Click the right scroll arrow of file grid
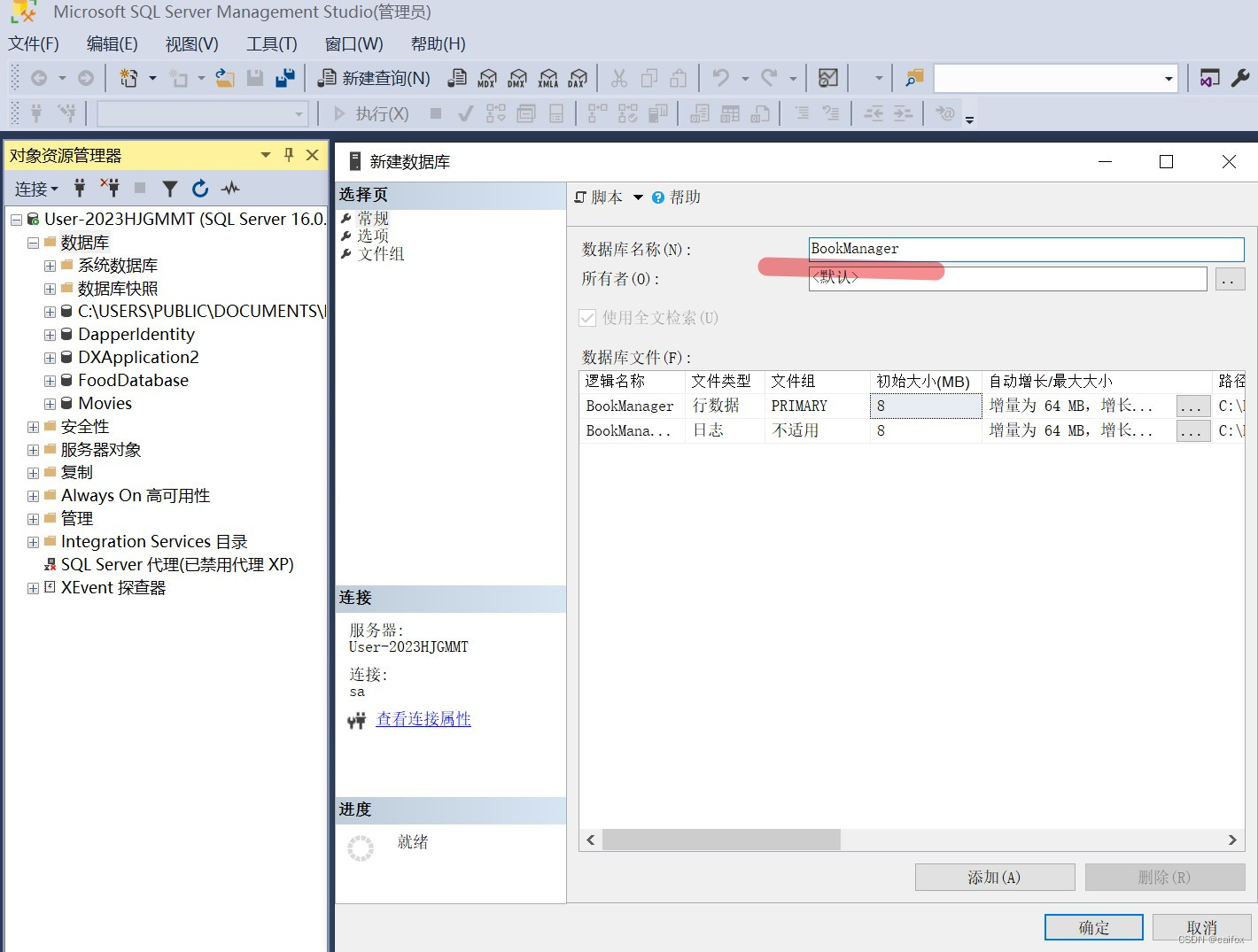 (1232, 840)
